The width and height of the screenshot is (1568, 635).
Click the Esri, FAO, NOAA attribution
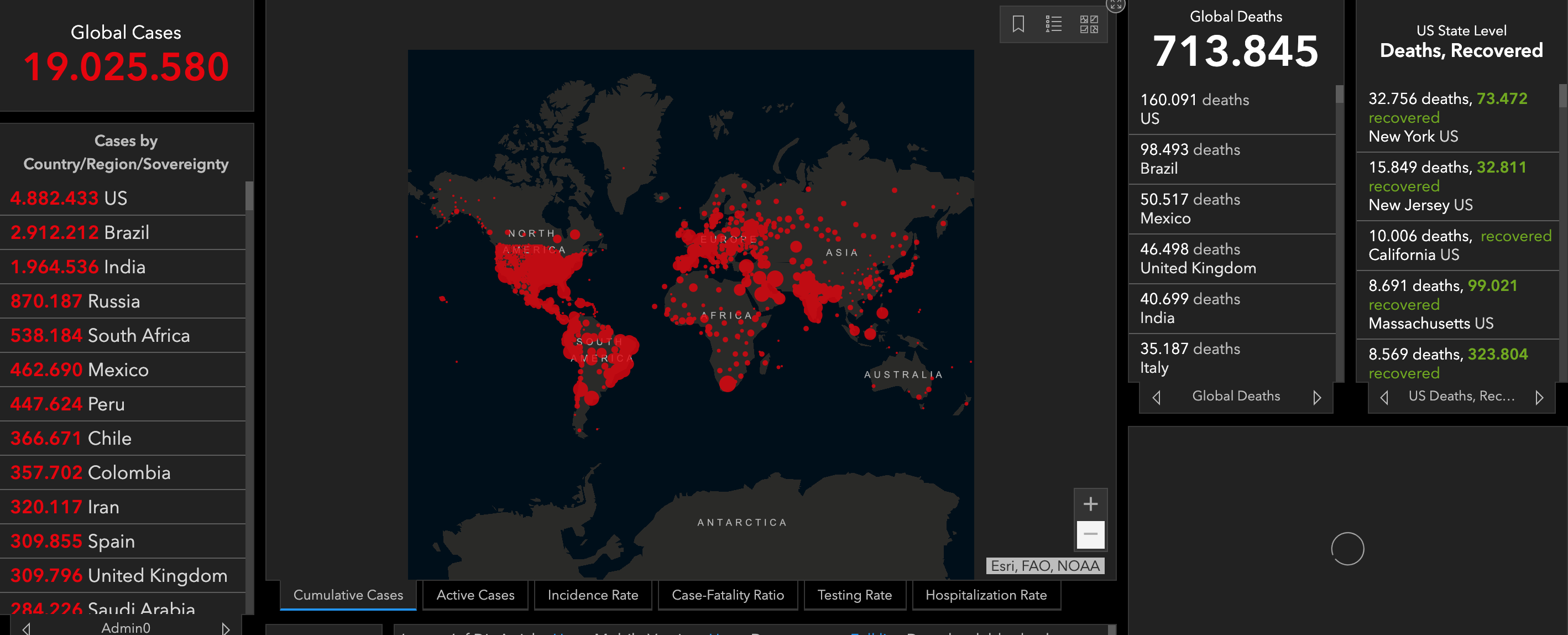(x=1044, y=566)
